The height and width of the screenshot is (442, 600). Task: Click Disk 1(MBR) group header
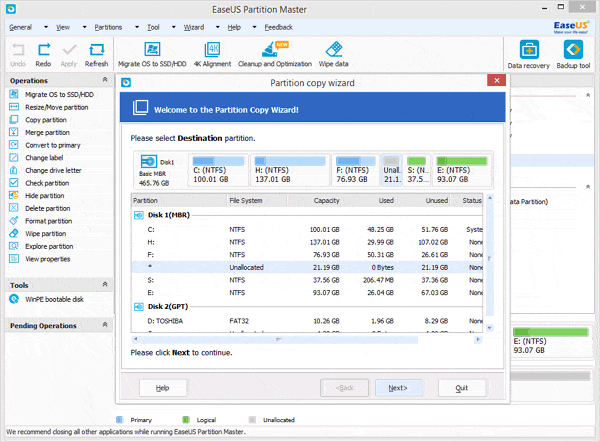click(x=169, y=215)
